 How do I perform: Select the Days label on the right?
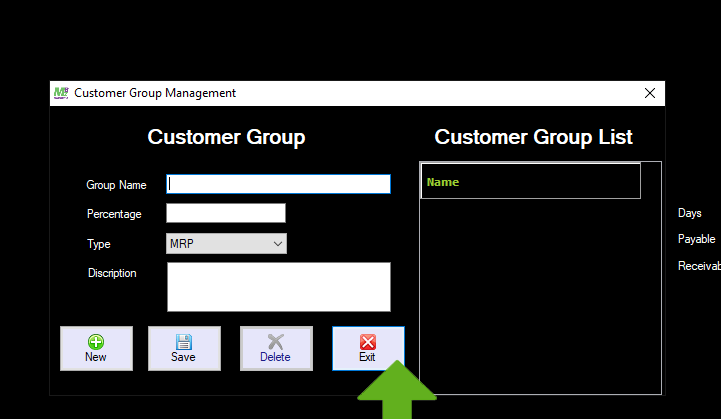point(690,213)
